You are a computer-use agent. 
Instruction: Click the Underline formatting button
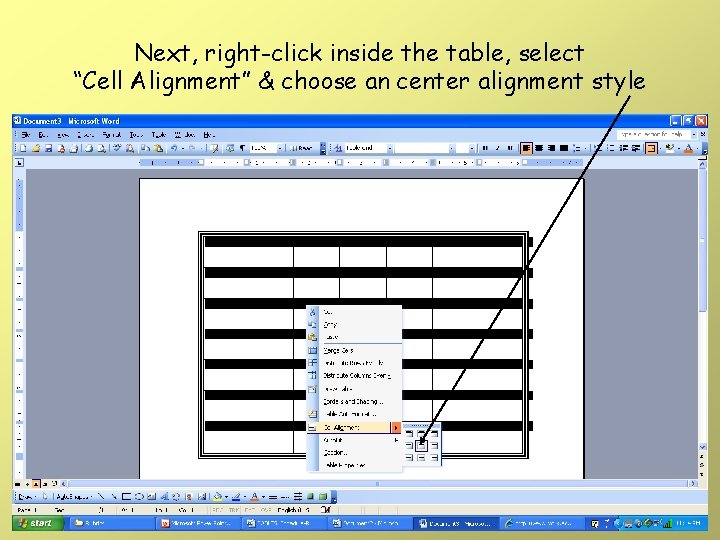510,148
